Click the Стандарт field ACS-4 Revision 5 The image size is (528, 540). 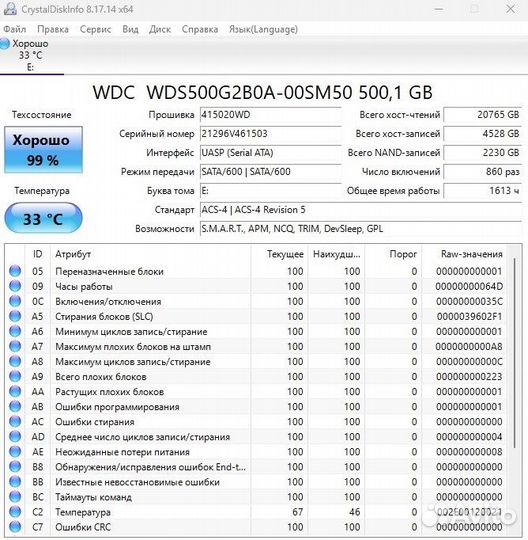pos(361,210)
